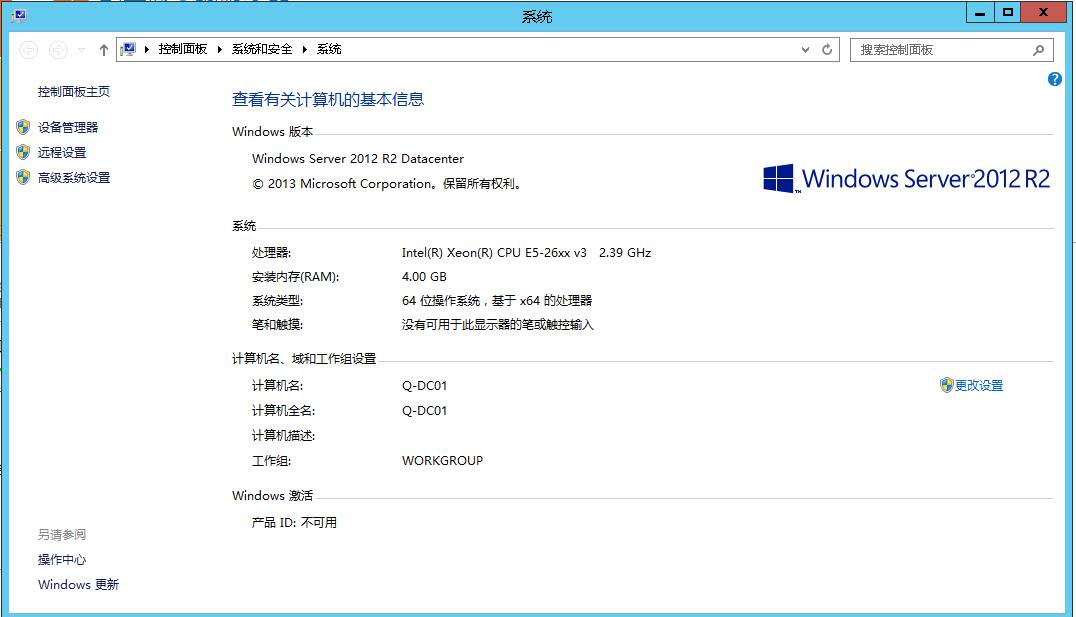The width and height of the screenshot is (1076, 617).
Task: Expand the arrow after 控制面板 breadcrumb
Action: pos(220,49)
